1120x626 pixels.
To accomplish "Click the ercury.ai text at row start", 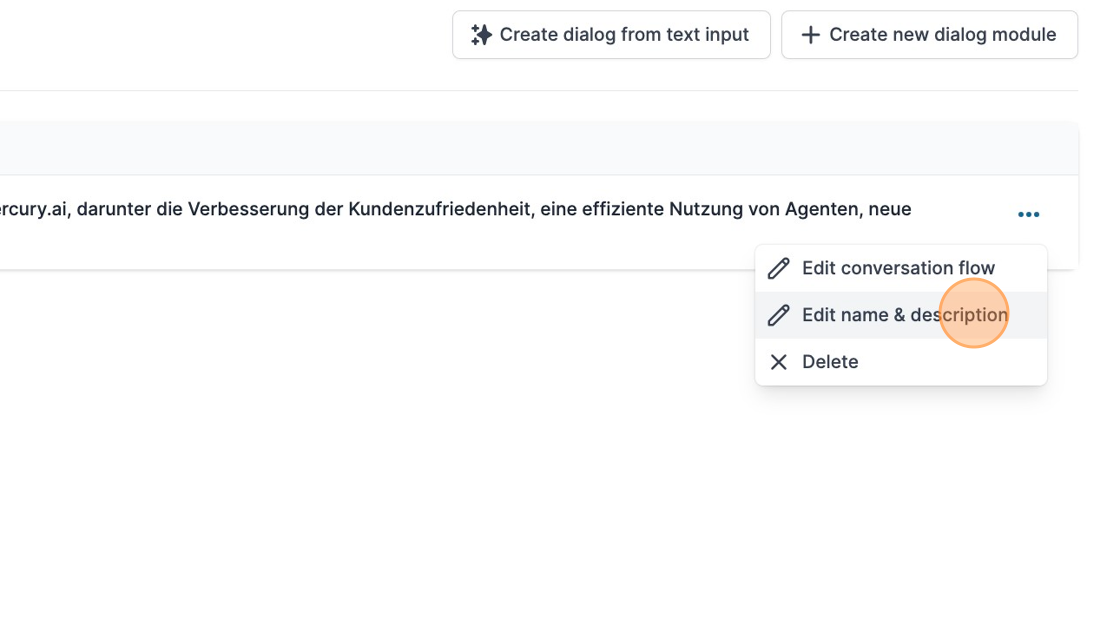I will 33,209.
